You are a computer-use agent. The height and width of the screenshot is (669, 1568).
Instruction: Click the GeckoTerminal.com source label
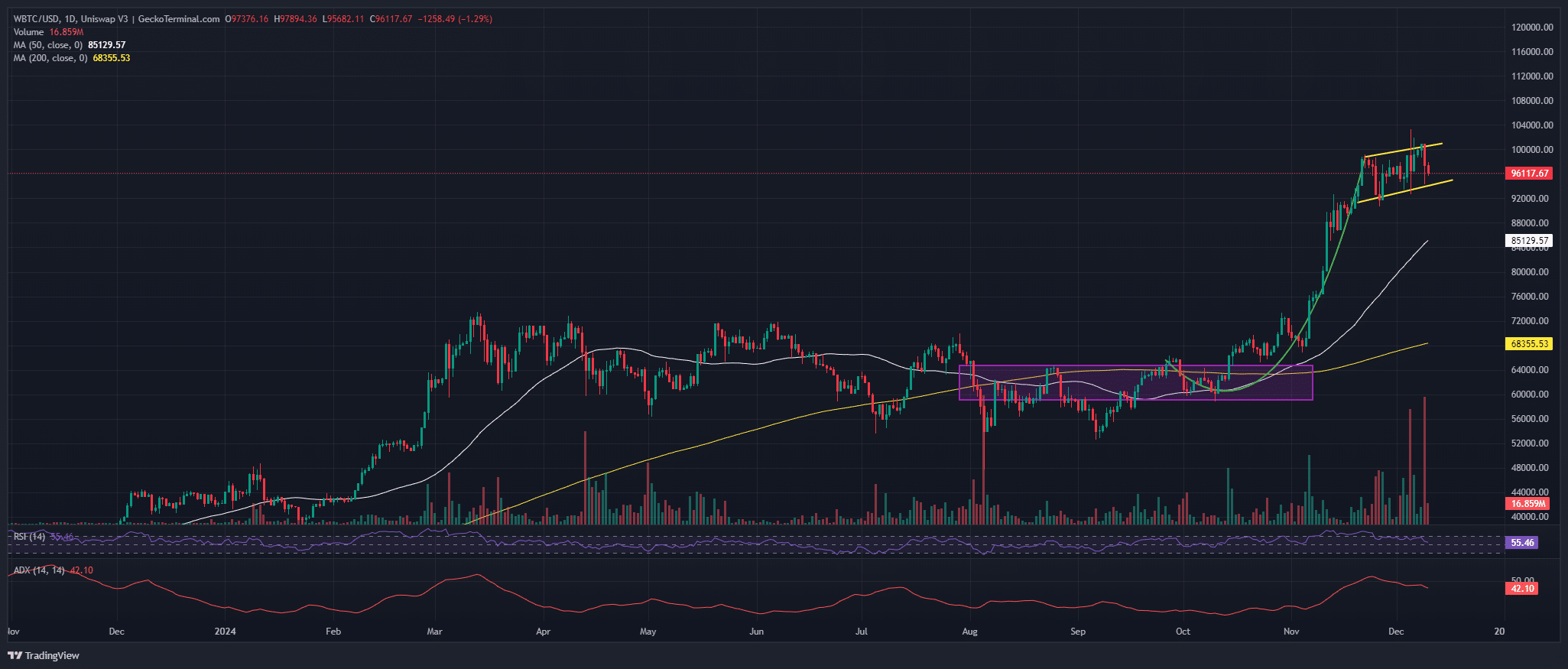coord(180,19)
